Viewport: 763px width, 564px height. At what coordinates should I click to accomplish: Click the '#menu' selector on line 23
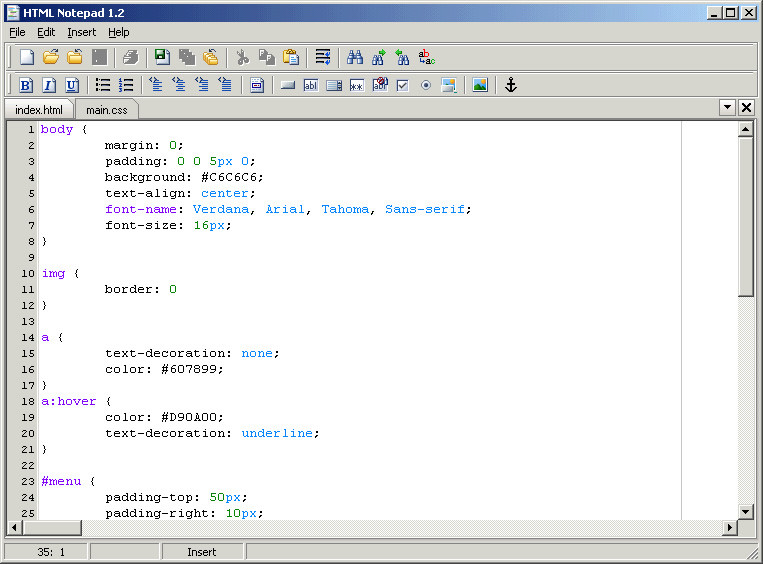point(61,481)
